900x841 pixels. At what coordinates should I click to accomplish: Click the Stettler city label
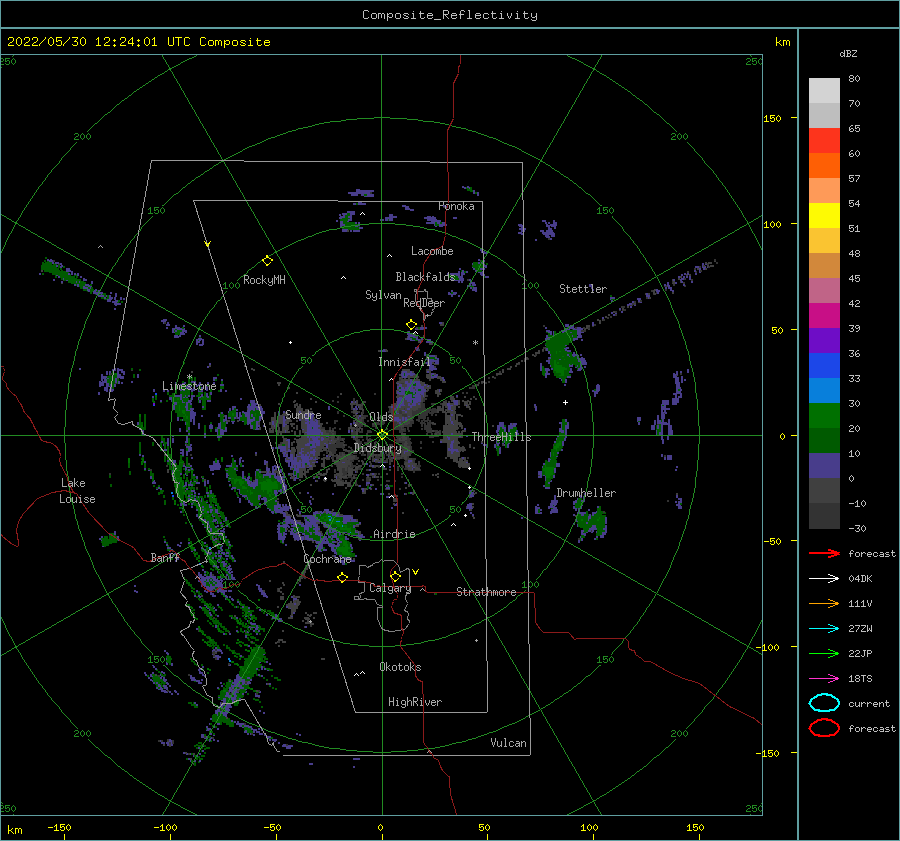[x=583, y=289]
